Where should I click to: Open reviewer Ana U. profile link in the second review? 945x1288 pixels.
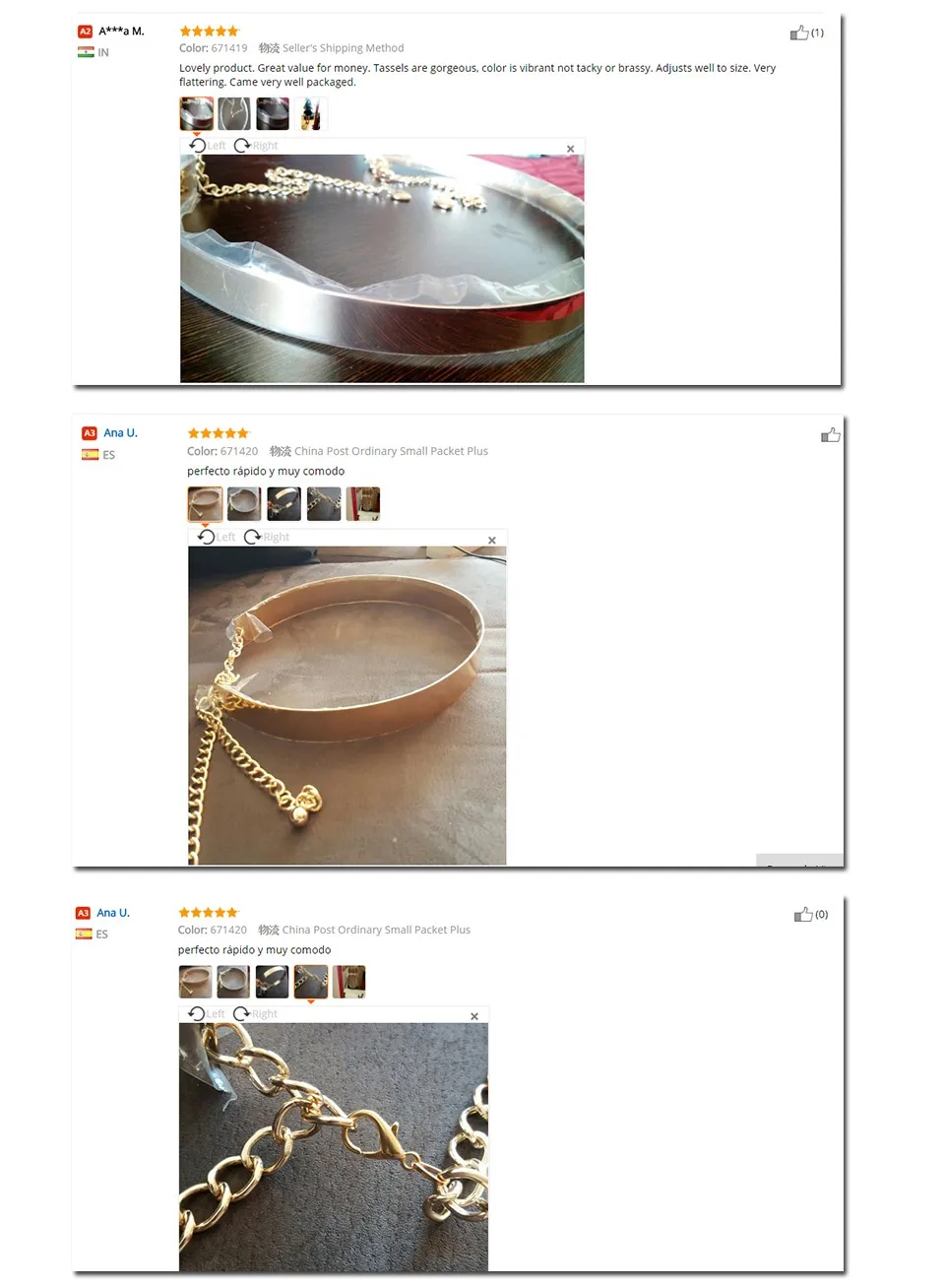(120, 433)
